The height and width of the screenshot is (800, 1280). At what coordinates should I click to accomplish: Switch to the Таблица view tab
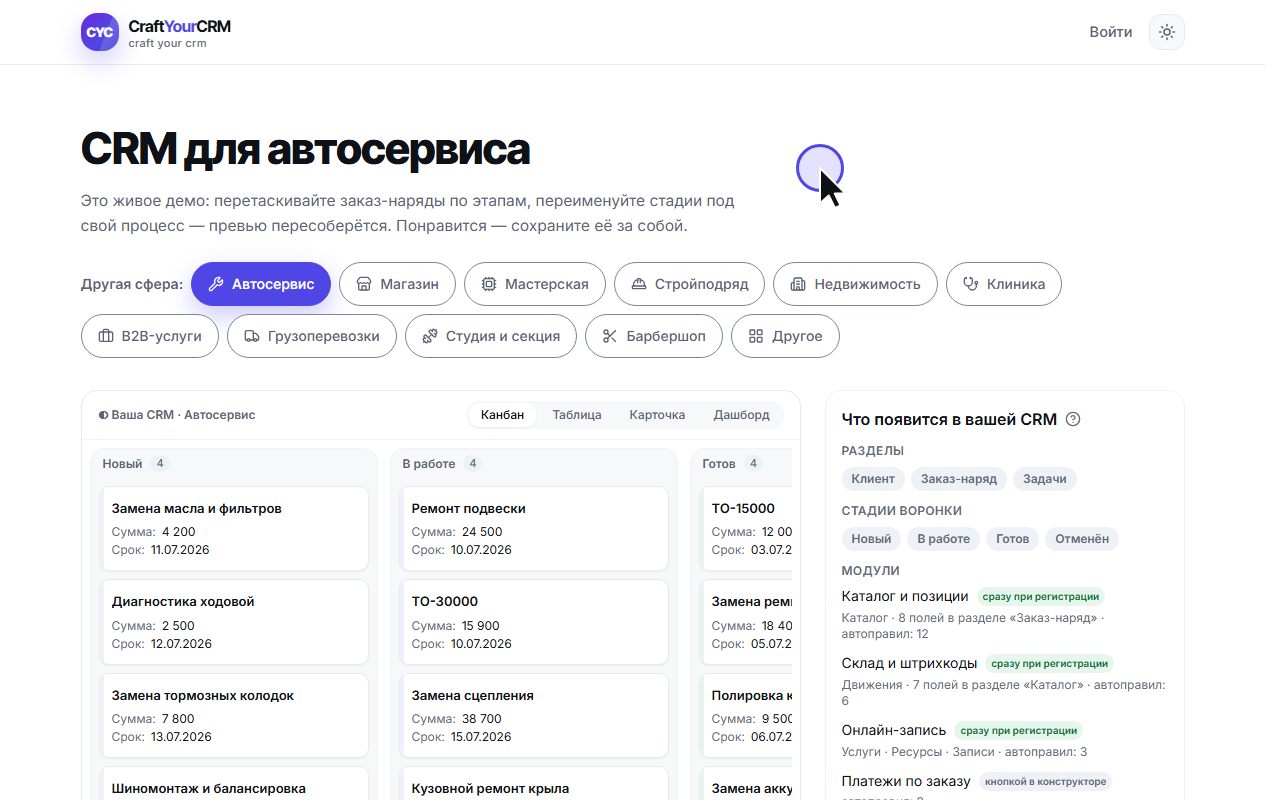coord(577,415)
